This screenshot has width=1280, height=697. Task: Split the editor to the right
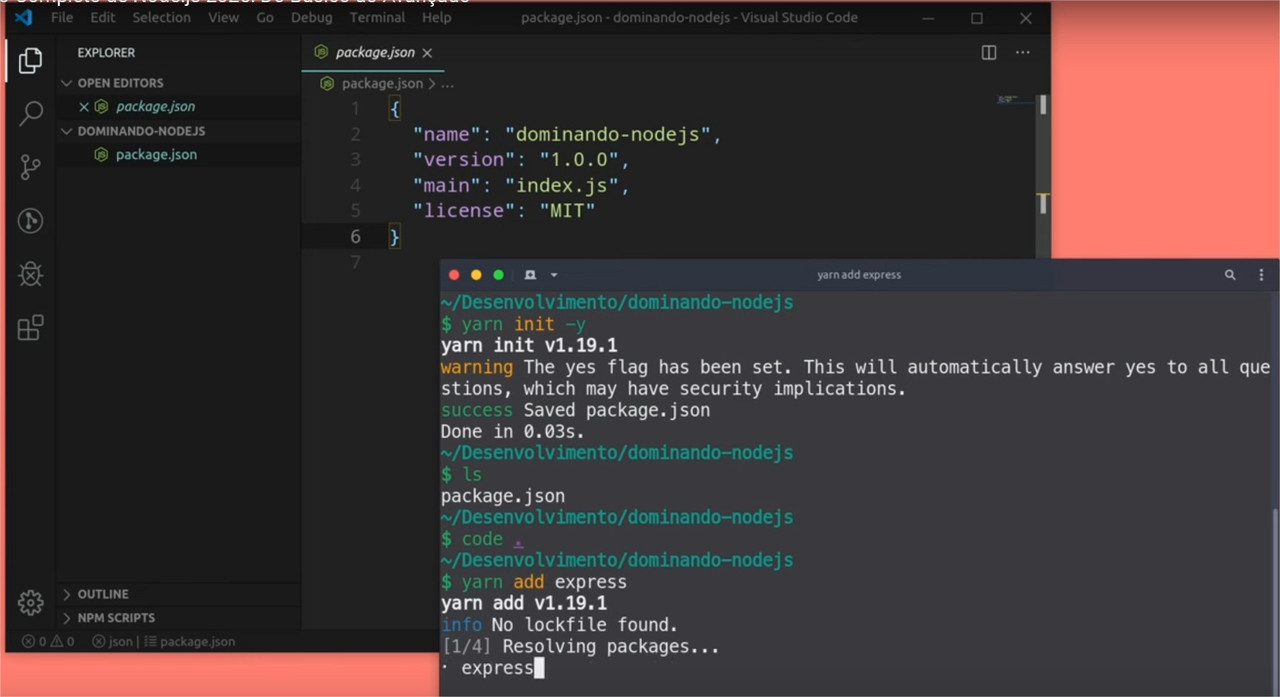click(988, 53)
